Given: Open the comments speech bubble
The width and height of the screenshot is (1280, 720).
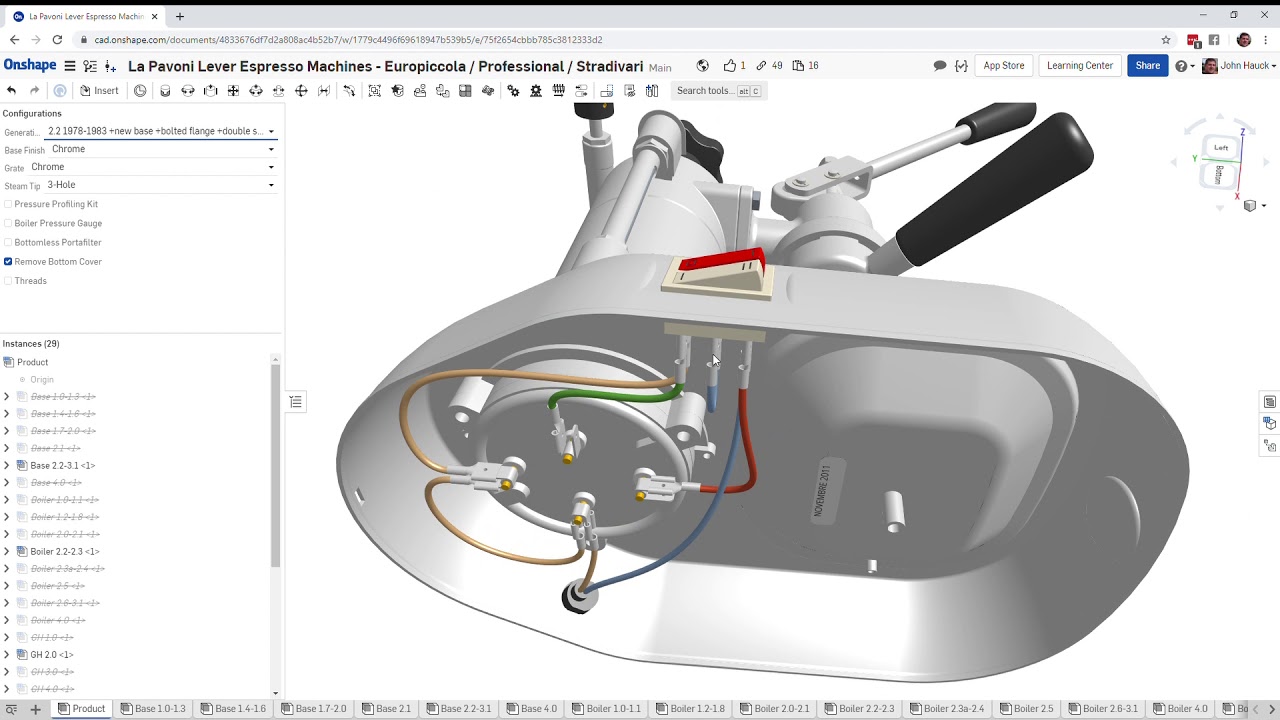Looking at the screenshot, I should pyautogui.click(x=940, y=66).
